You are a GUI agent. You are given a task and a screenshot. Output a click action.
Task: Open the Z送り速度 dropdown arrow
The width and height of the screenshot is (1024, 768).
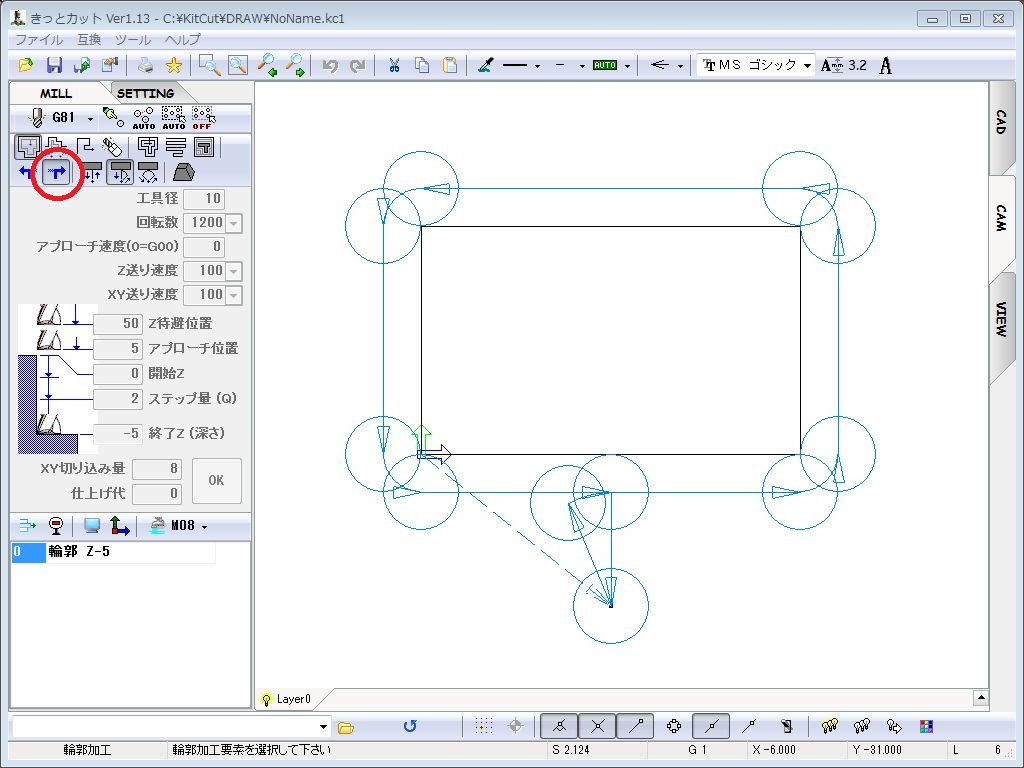coord(234,272)
